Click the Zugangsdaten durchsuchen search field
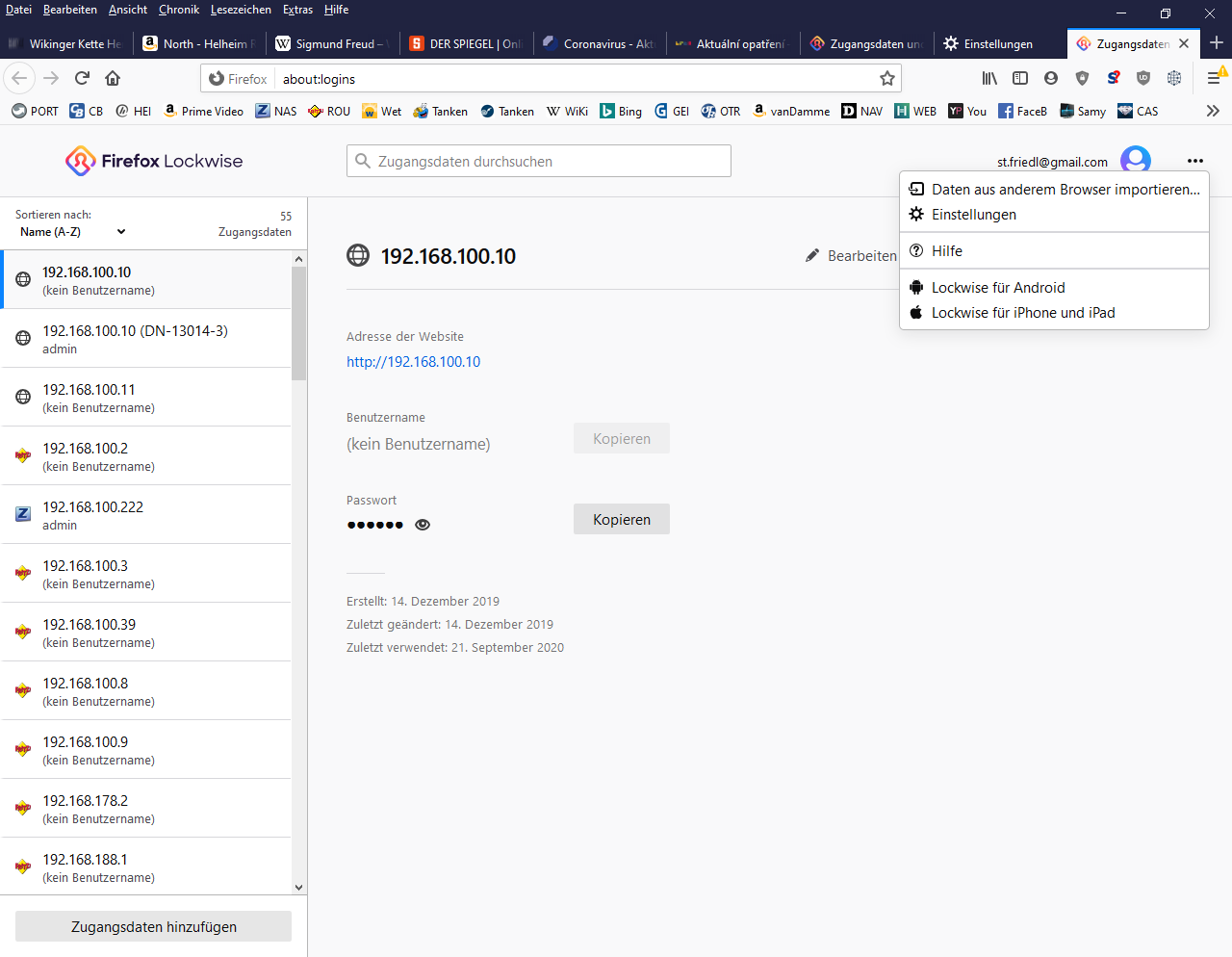The width and height of the screenshot is (1232, 957). click(x=539, y=161)
